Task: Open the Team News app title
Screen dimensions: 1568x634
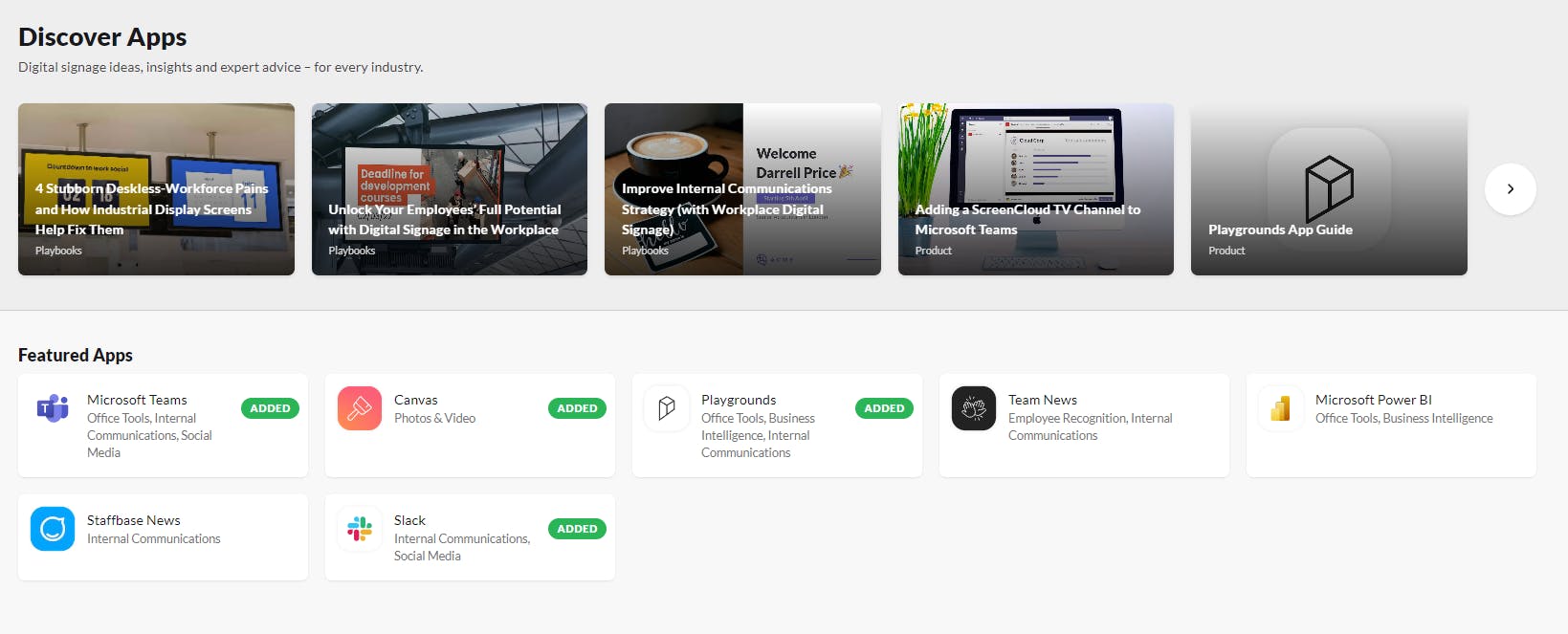Action: [1043, 400]
